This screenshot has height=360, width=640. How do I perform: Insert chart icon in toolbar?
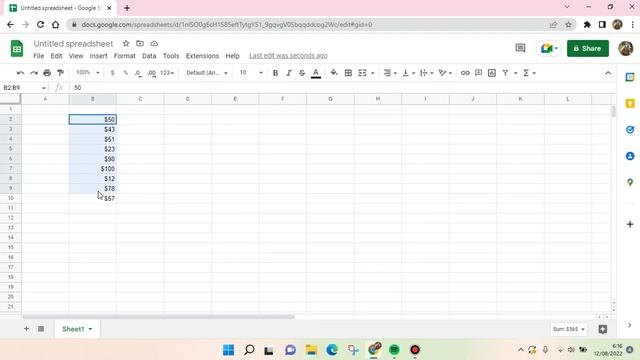tap(492, 73)
